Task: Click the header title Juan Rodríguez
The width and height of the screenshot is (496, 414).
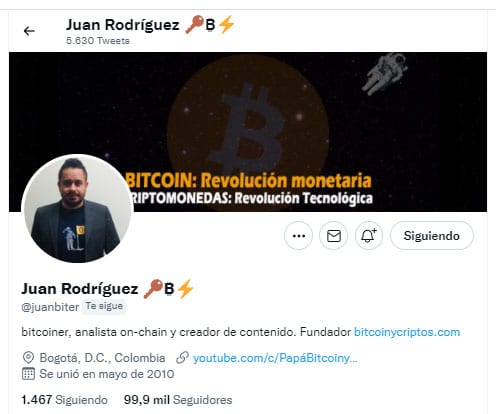Action: pyautogui.click(x=122, y=25)
